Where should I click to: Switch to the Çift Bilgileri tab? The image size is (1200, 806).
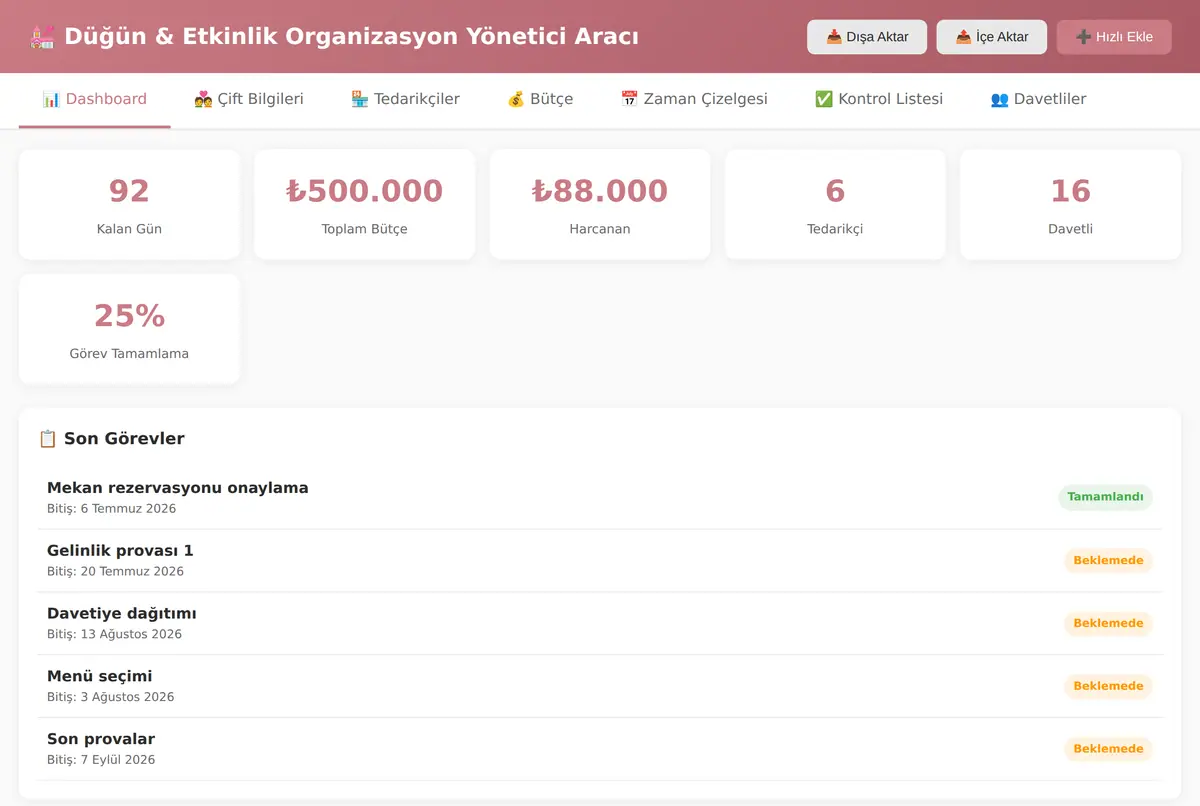coord(248,99)
